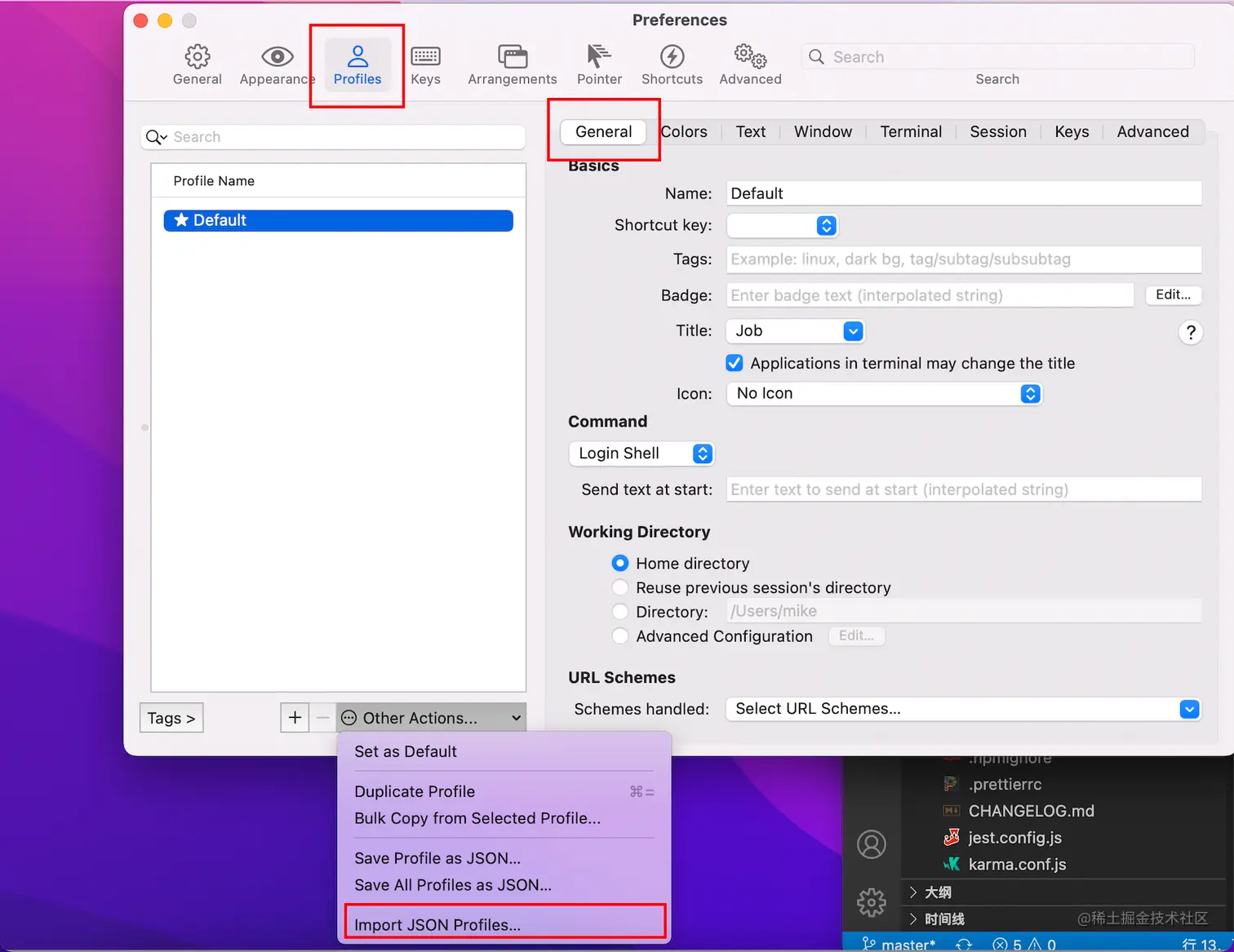Open the Login Shell command dropdown
Image resolution: width=1234 pixels, height=952 pixels.
coord(641,454)
